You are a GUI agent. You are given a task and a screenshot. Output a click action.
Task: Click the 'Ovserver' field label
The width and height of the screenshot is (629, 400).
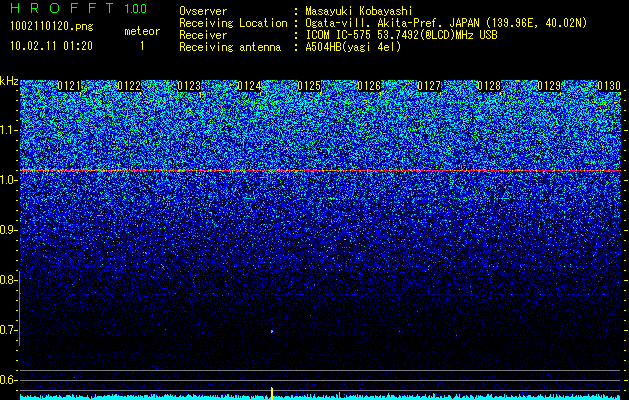(203, 11)
